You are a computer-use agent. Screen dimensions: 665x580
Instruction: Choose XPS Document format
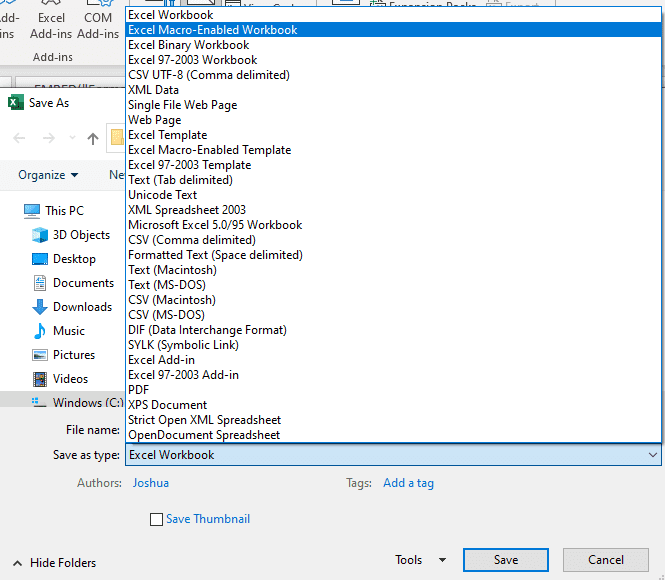pyautogui.click(x=394, y=405)
